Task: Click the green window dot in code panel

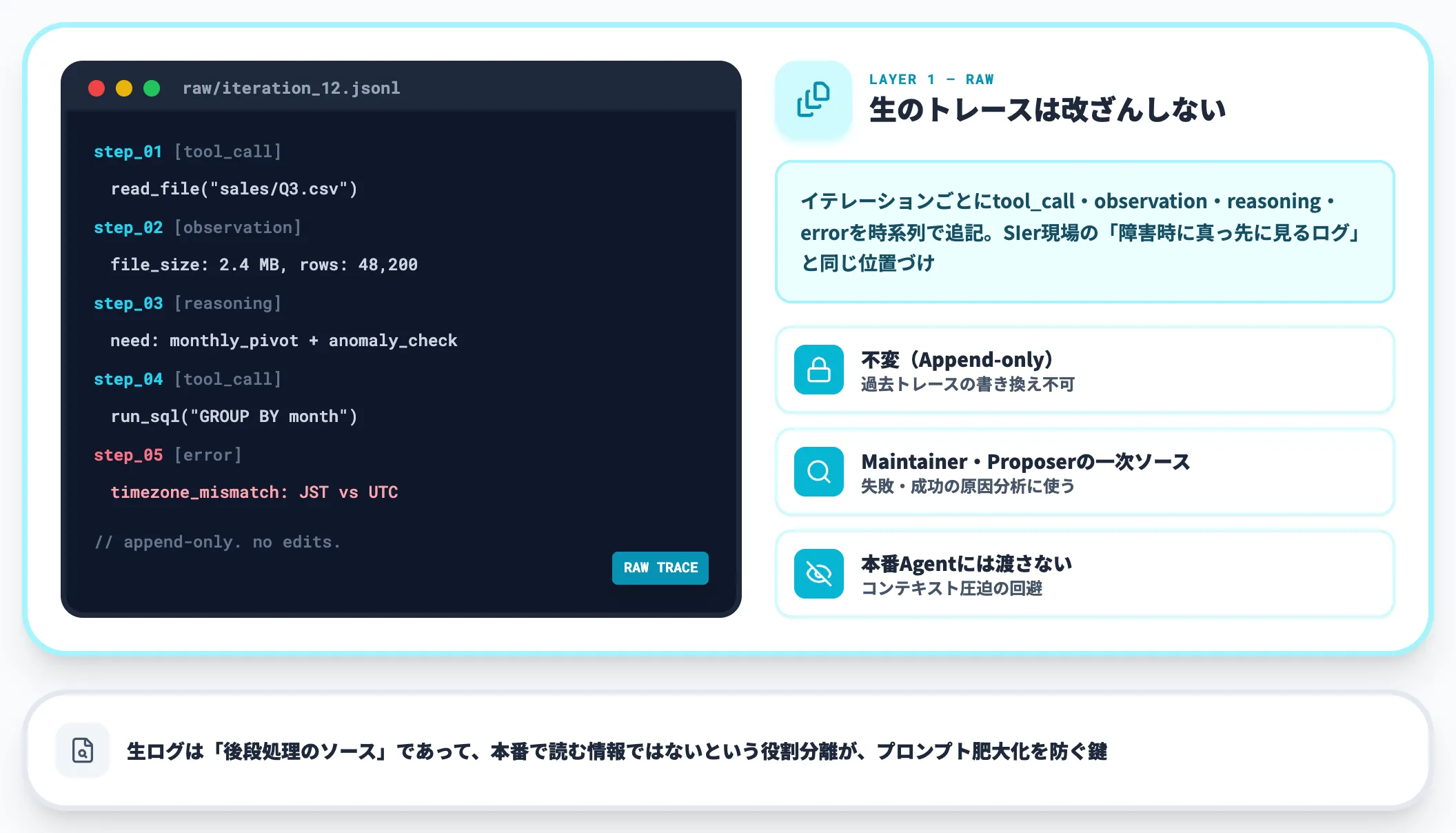Action: coord(152,88)
